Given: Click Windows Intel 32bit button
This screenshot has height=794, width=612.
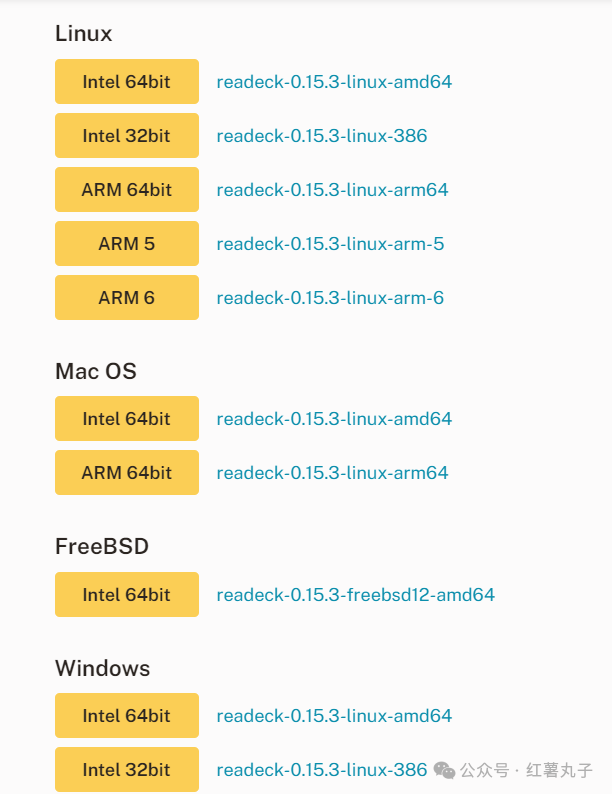Looking at the screenshot, I should (x=127, y=770).
